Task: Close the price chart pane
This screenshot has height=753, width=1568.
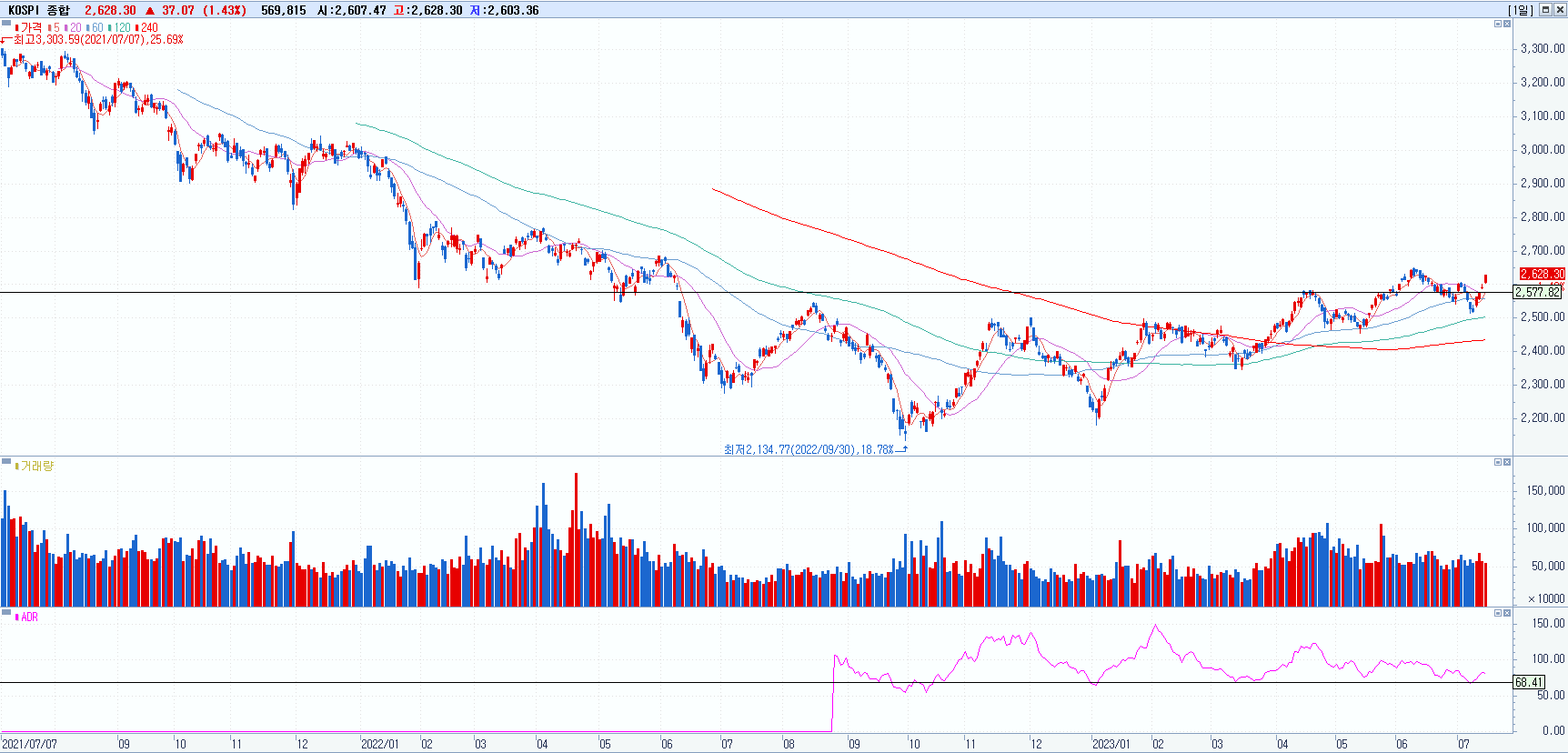Action: click(x=1507, y=24)
